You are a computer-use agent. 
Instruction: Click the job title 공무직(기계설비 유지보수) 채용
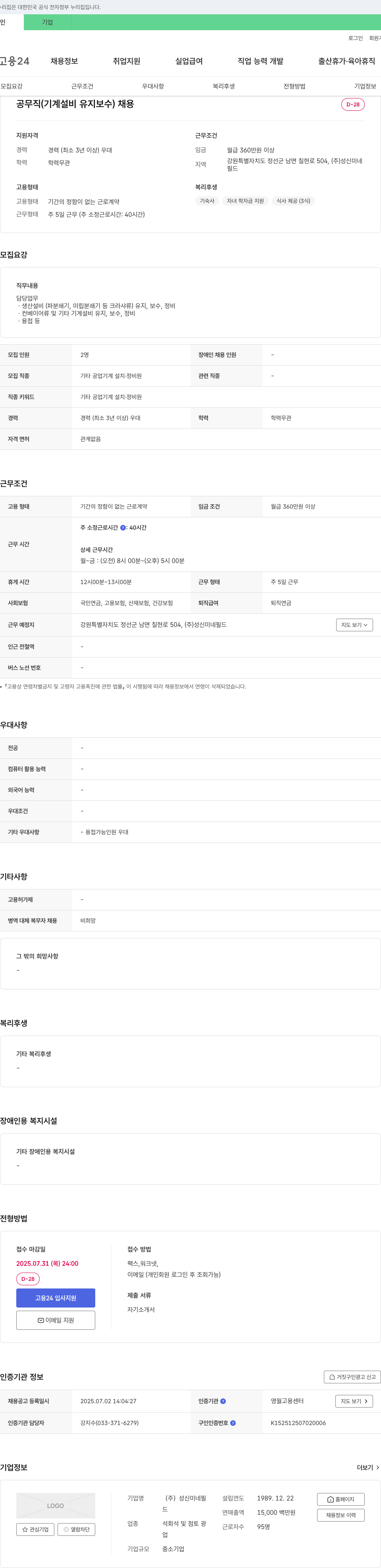click(x=75, y=104)
